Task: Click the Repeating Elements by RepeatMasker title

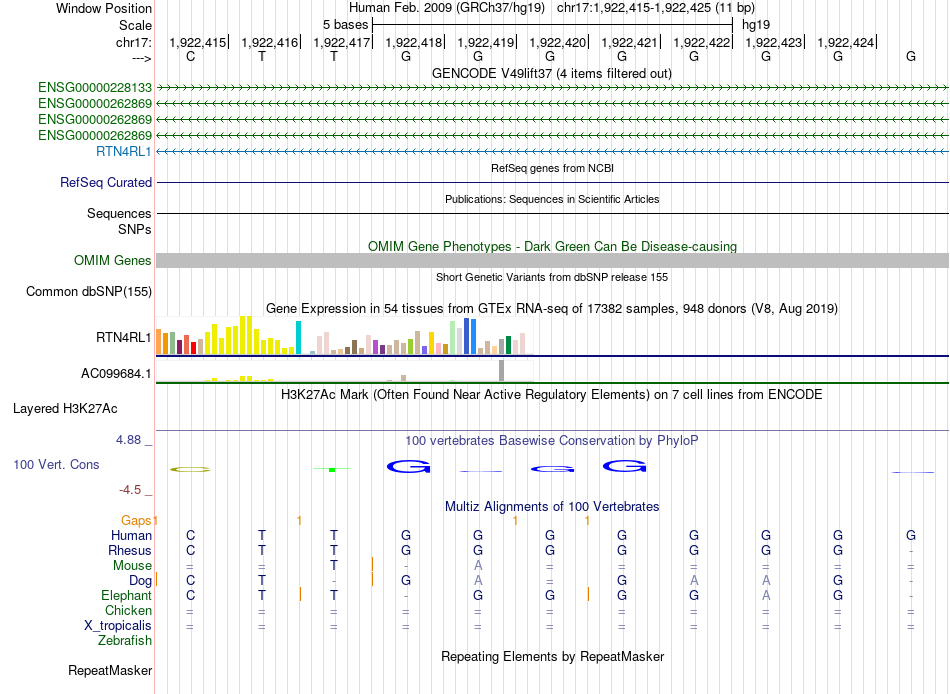Action: tap(553, 656)
